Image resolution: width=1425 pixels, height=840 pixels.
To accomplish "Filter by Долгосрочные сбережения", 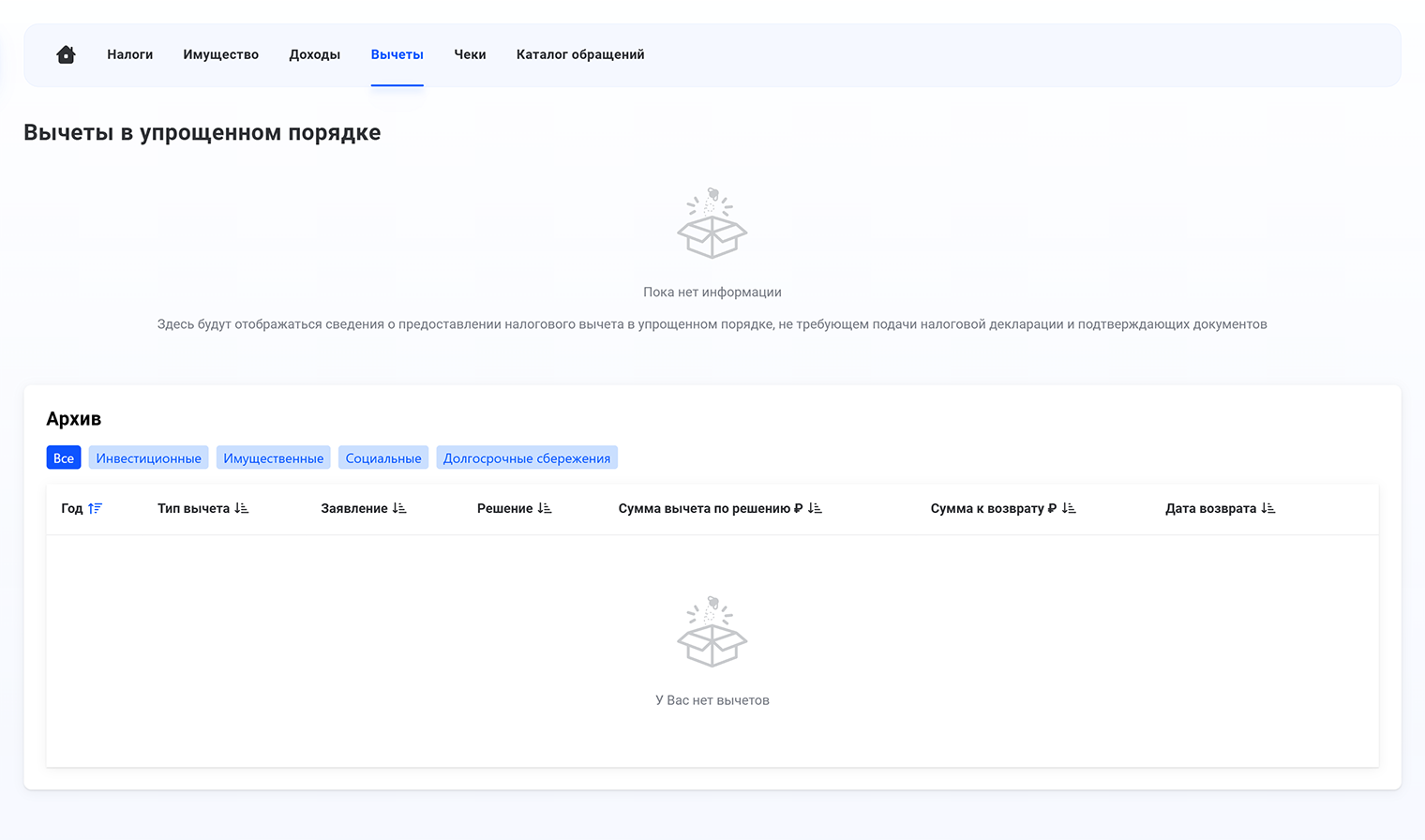I will click(526, 457).
